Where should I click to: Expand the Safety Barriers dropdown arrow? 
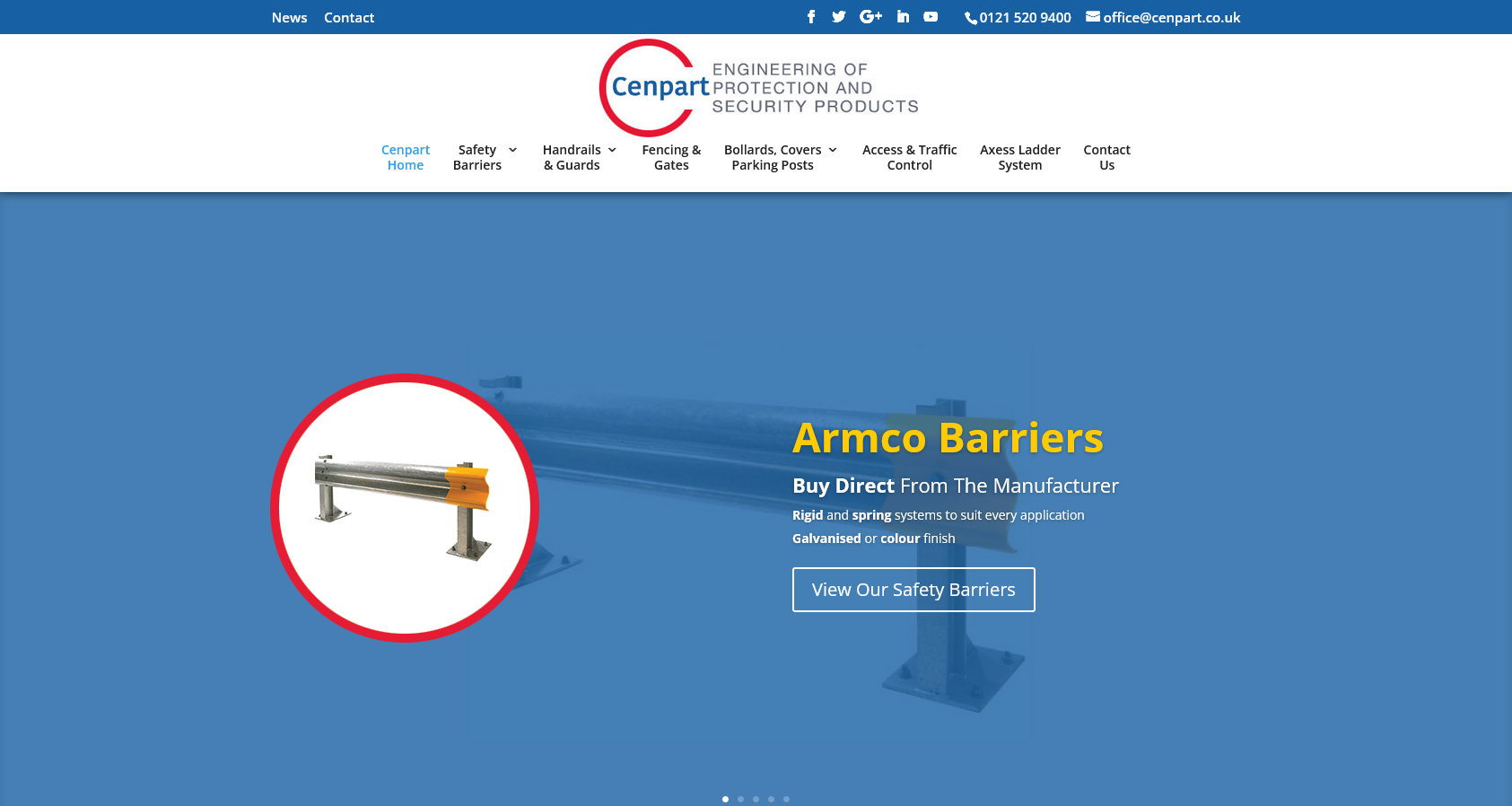click(x=512, y=150)
